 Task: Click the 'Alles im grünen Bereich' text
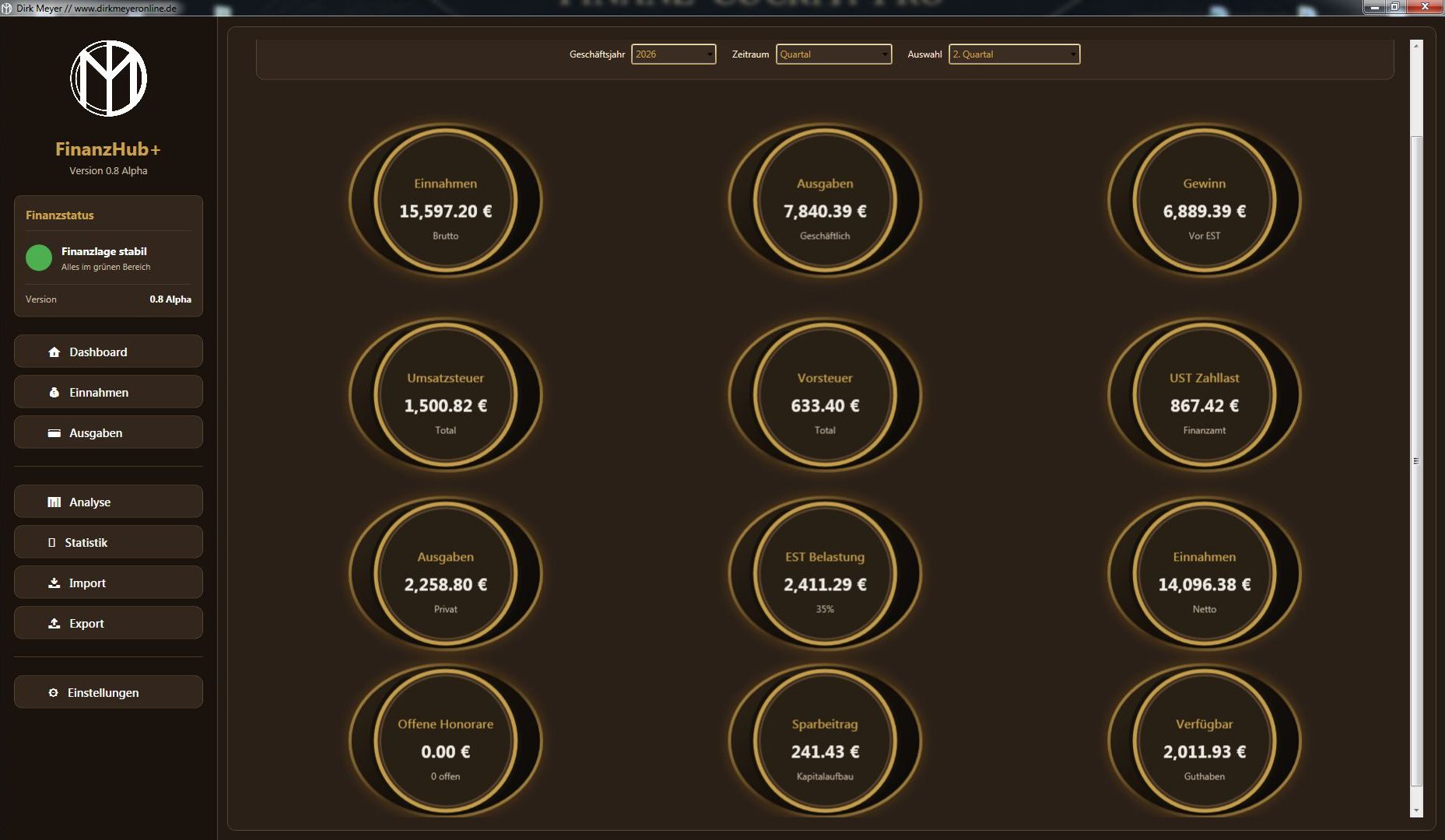coord(106,267)
